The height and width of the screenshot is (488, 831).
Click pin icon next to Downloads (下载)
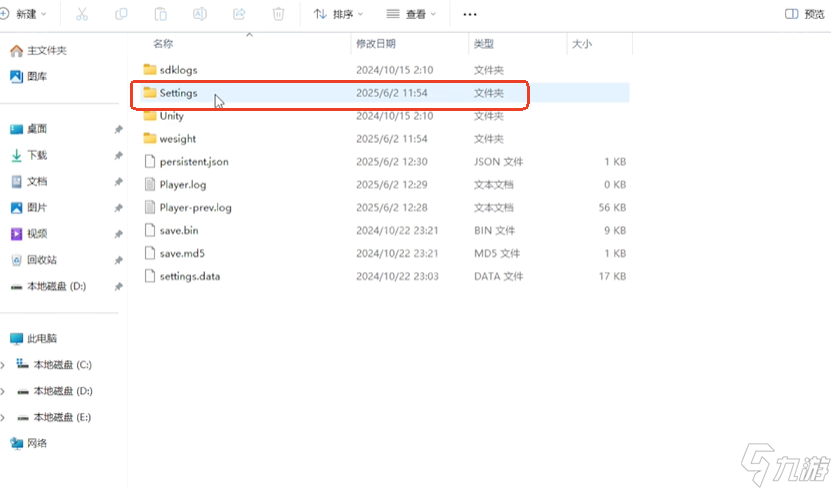coord(118,155)
